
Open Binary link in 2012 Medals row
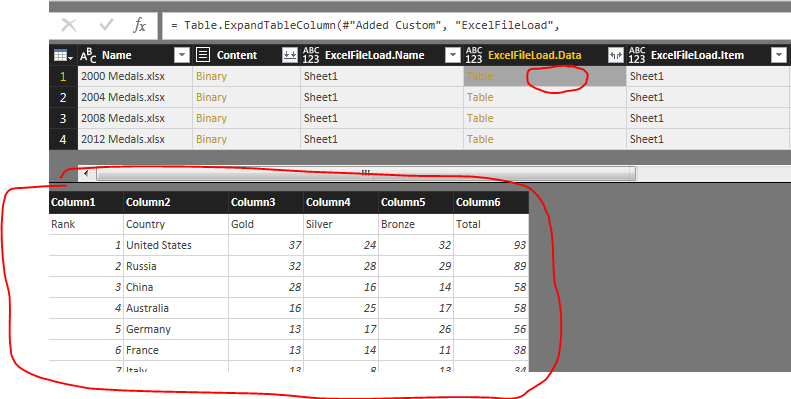pos(211,139)
